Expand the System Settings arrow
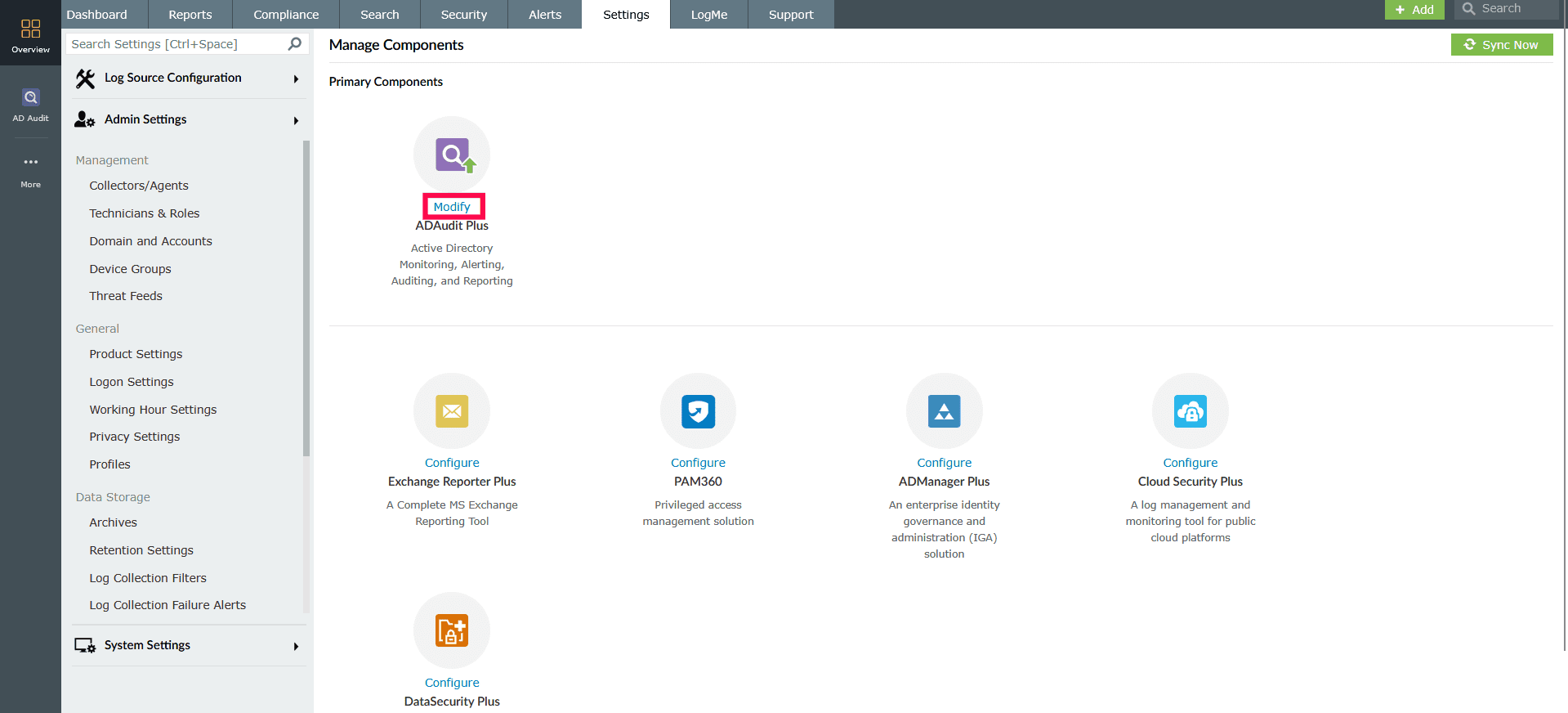The height and width of the screenshot is (713, 1568). pyautogui.click(x=296, y=647)
